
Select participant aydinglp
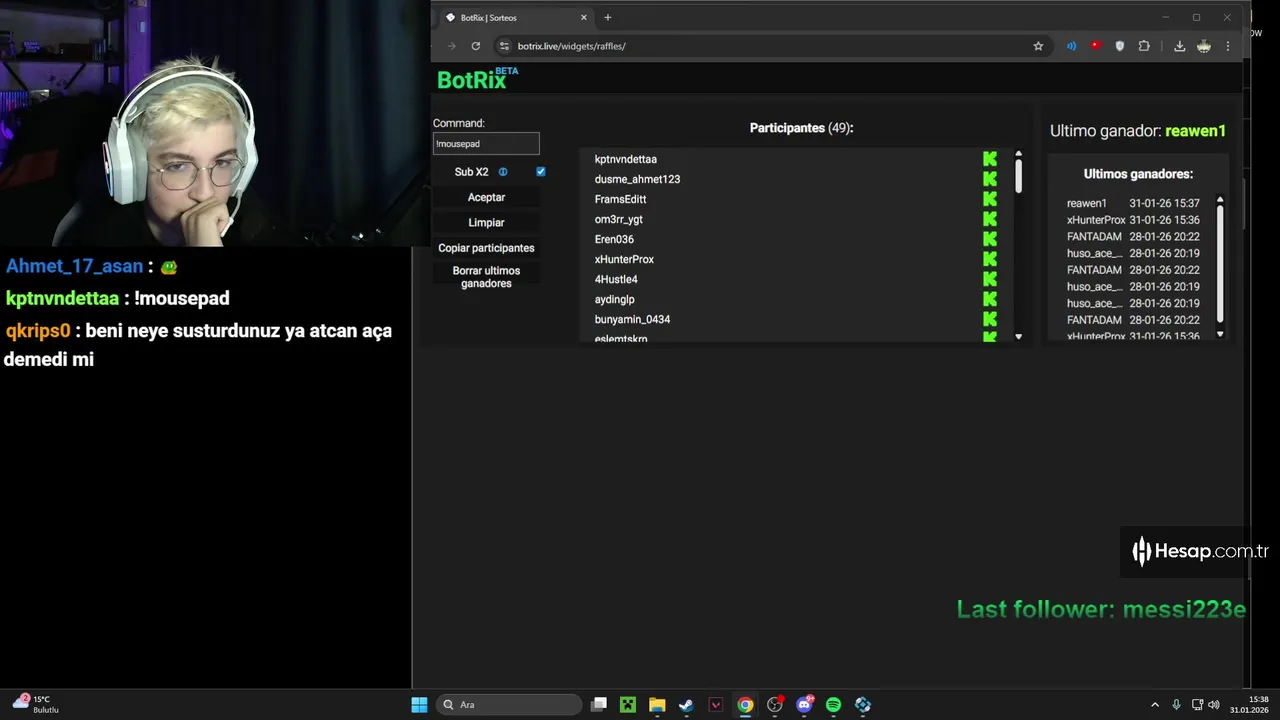[614, 299]
